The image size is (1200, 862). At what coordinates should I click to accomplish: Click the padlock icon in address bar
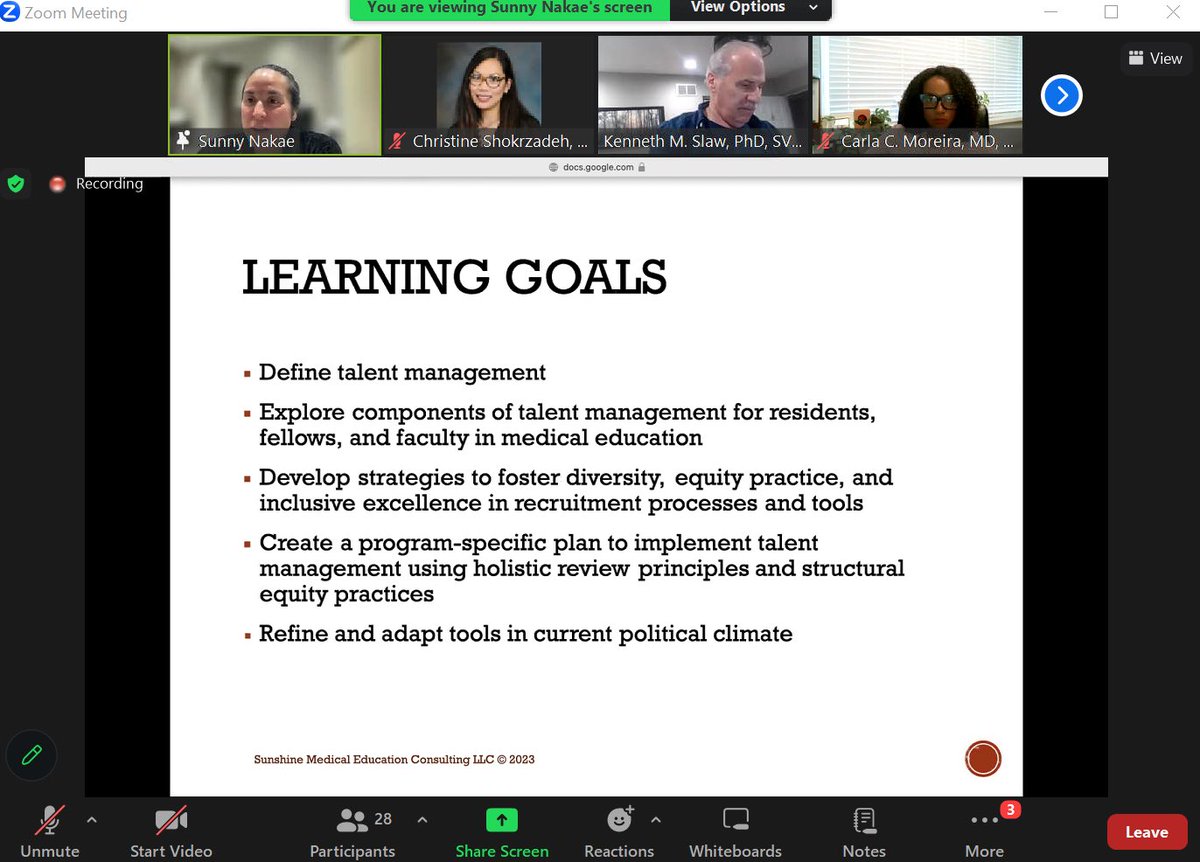(641, 167)
